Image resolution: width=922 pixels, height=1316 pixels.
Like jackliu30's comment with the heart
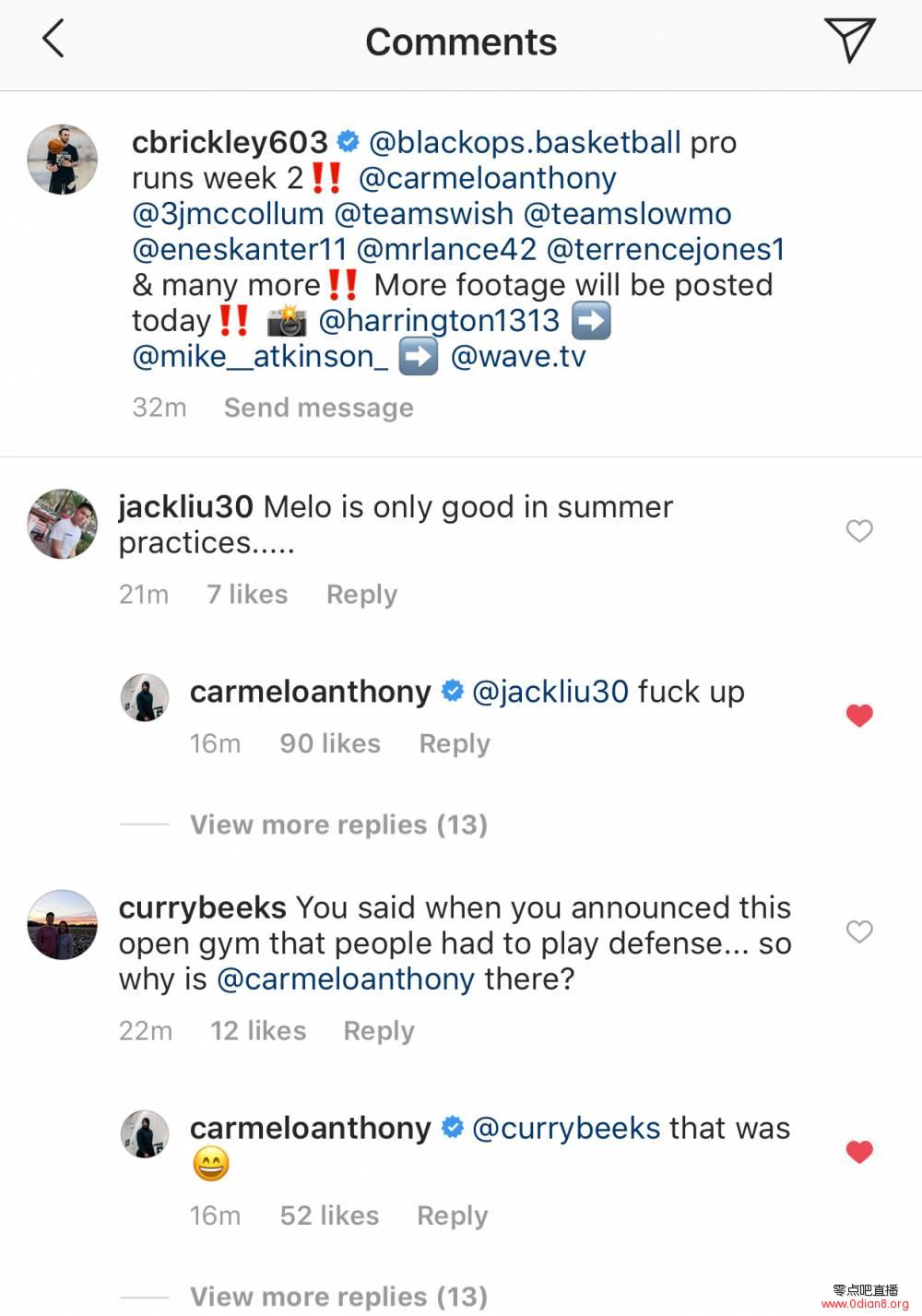click(859, 530)
